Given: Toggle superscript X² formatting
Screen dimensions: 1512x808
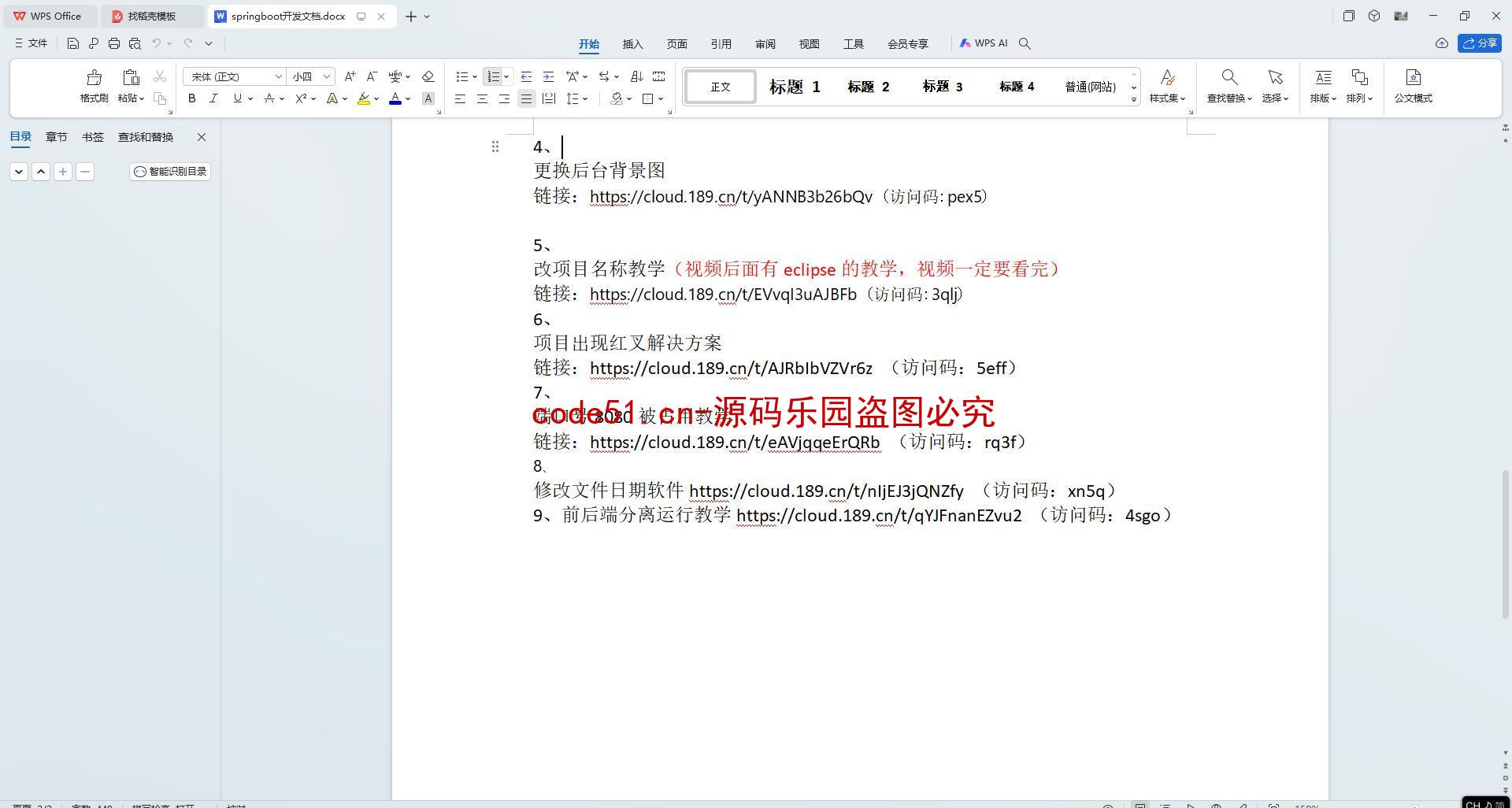Looking at the screenshot, I should click(301, 98).
